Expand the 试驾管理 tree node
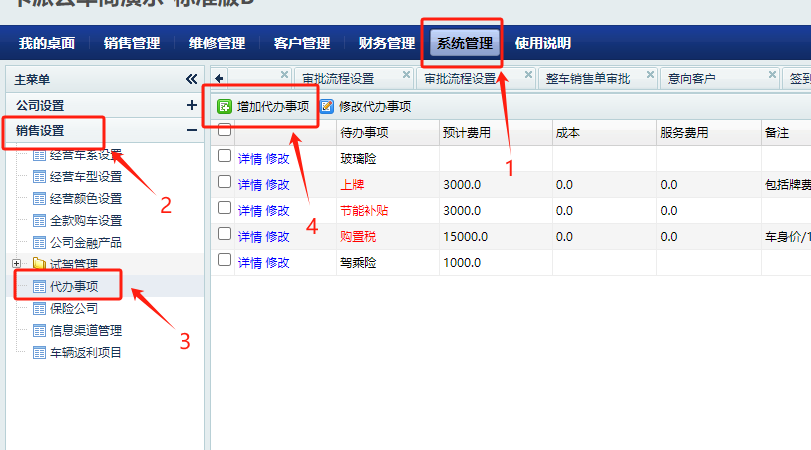The image size is (811, 450). [16, 264]
